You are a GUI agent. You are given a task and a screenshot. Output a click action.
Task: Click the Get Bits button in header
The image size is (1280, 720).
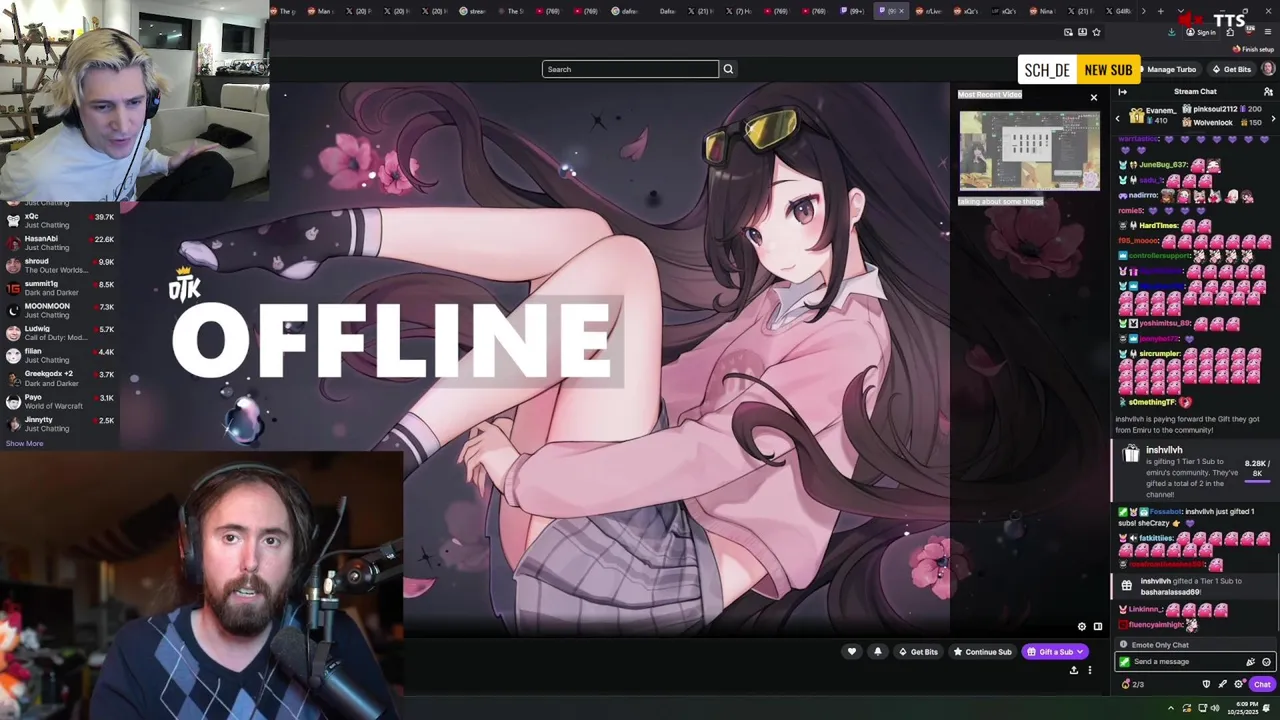tap(1231, 69)
